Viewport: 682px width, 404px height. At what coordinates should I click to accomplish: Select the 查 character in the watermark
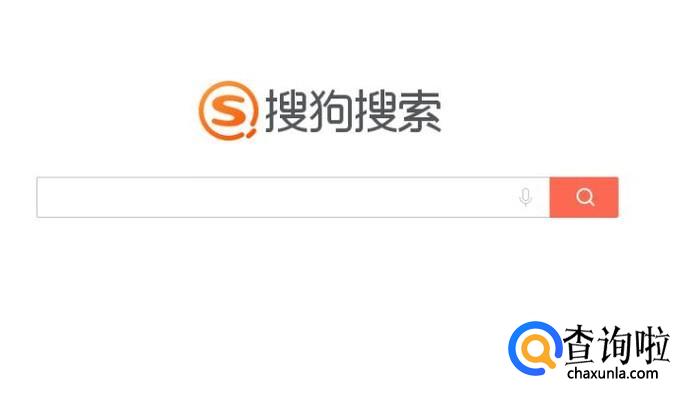click(580, 345)
